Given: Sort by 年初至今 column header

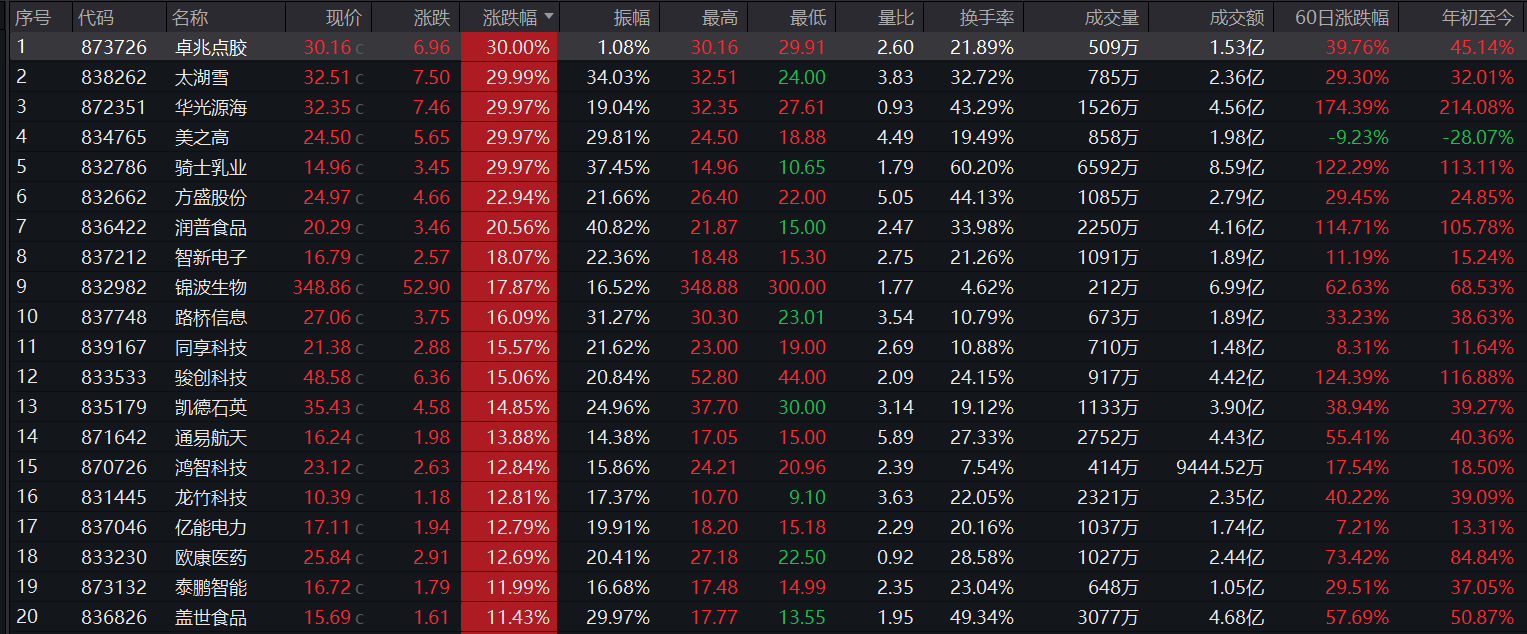Looking at the screenshot, I should click(x=1478, y=17).
